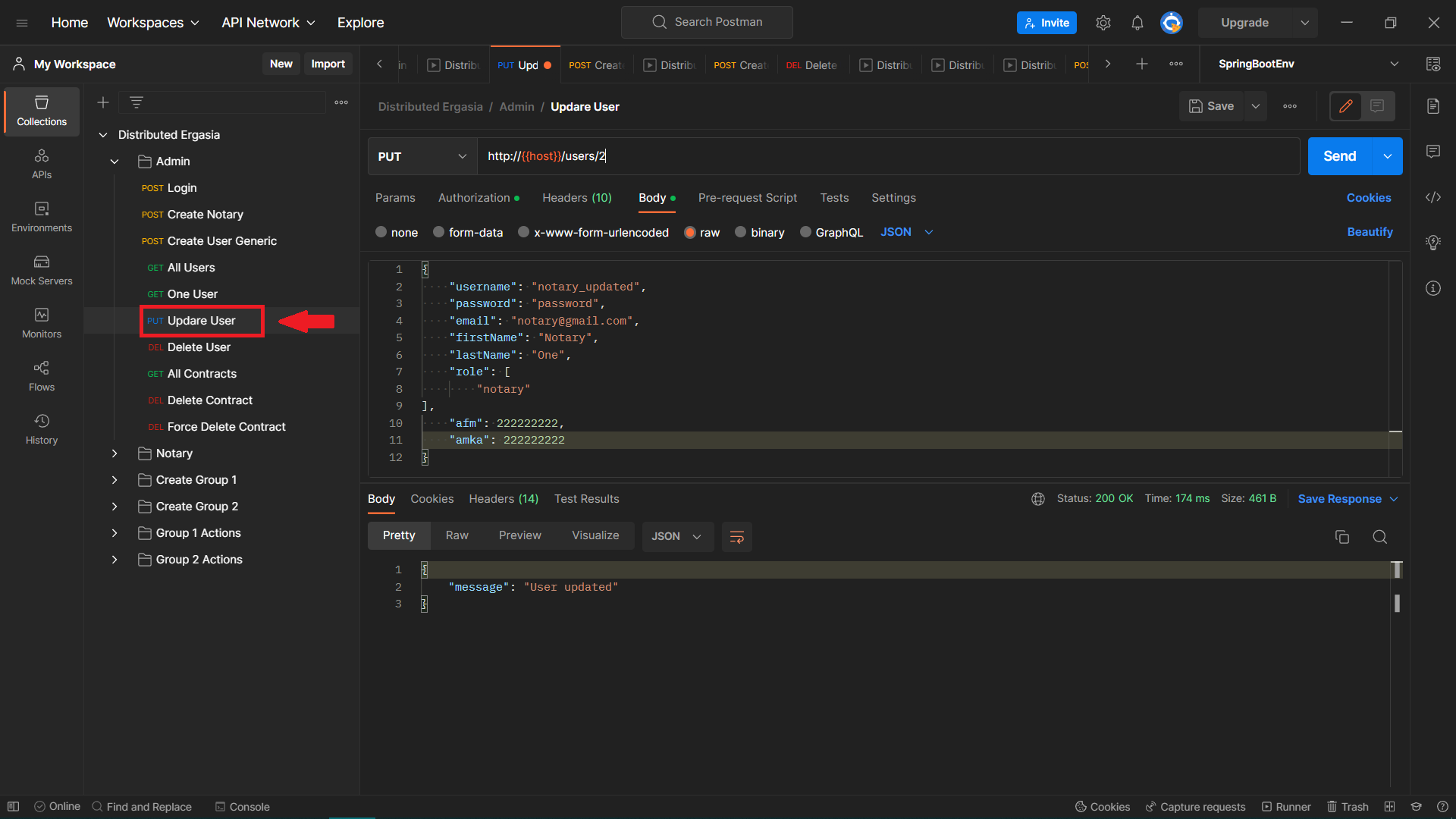Collapse the Admin folder
This screenshot has height=819, width=1456.
115,162
